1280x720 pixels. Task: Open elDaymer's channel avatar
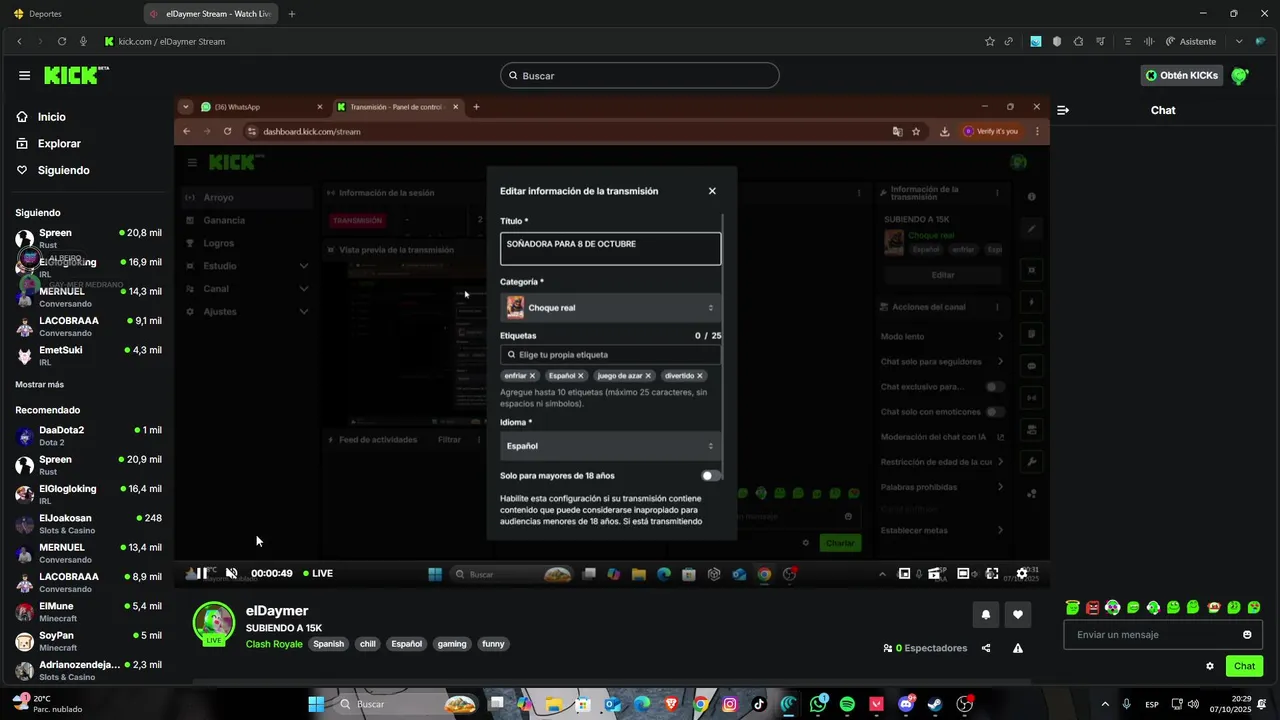tap(213, 624)
